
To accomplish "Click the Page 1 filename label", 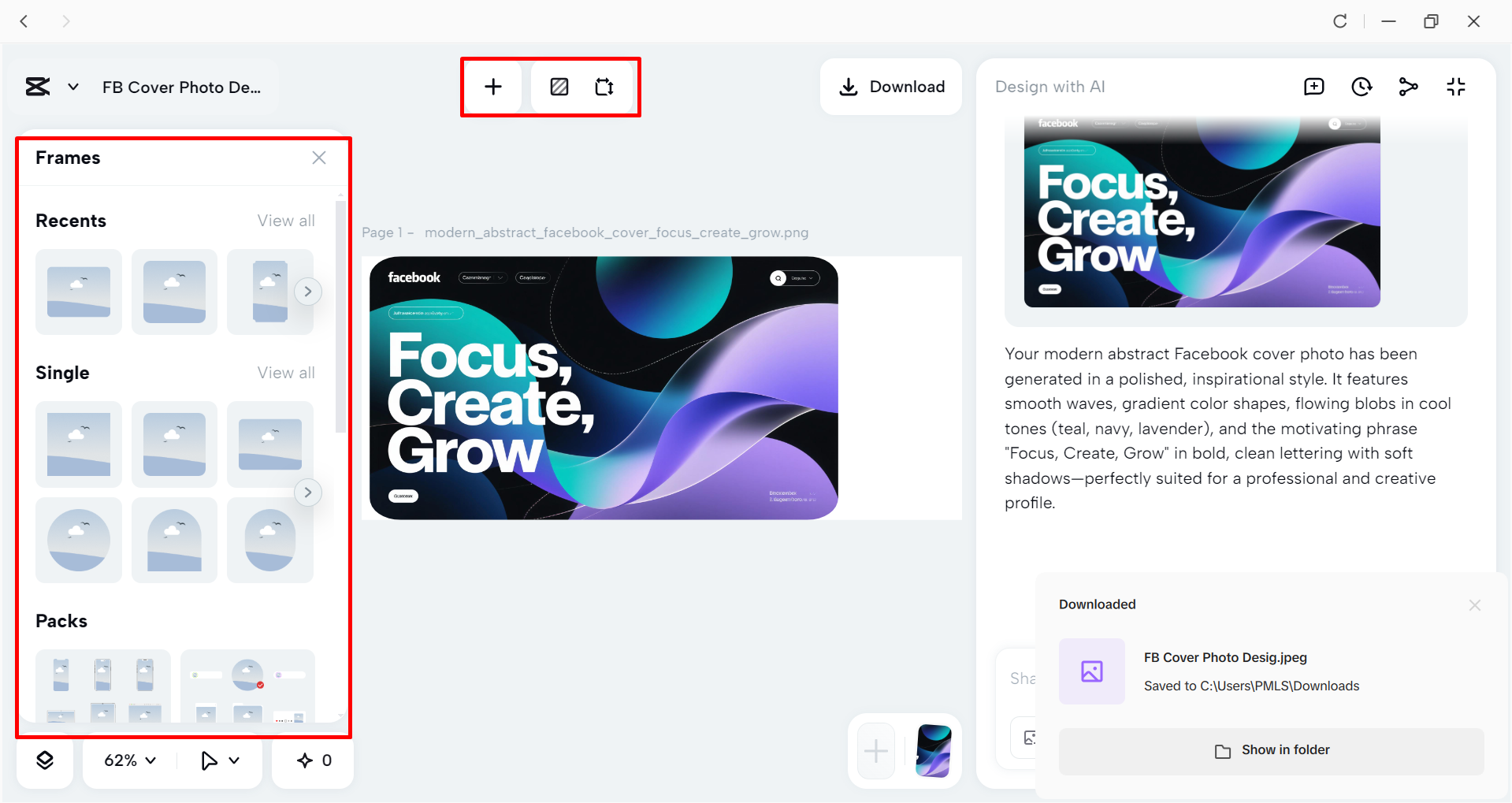I will 585,232.
